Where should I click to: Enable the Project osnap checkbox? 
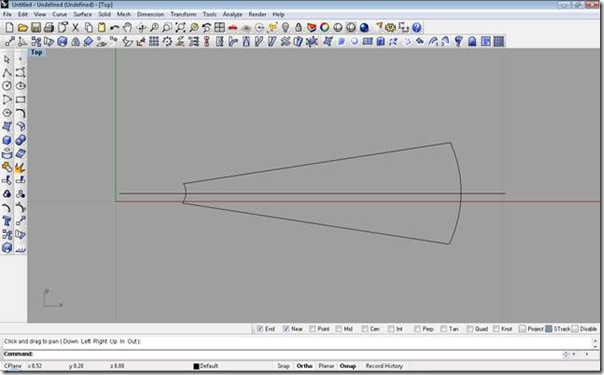coord(522,329)
